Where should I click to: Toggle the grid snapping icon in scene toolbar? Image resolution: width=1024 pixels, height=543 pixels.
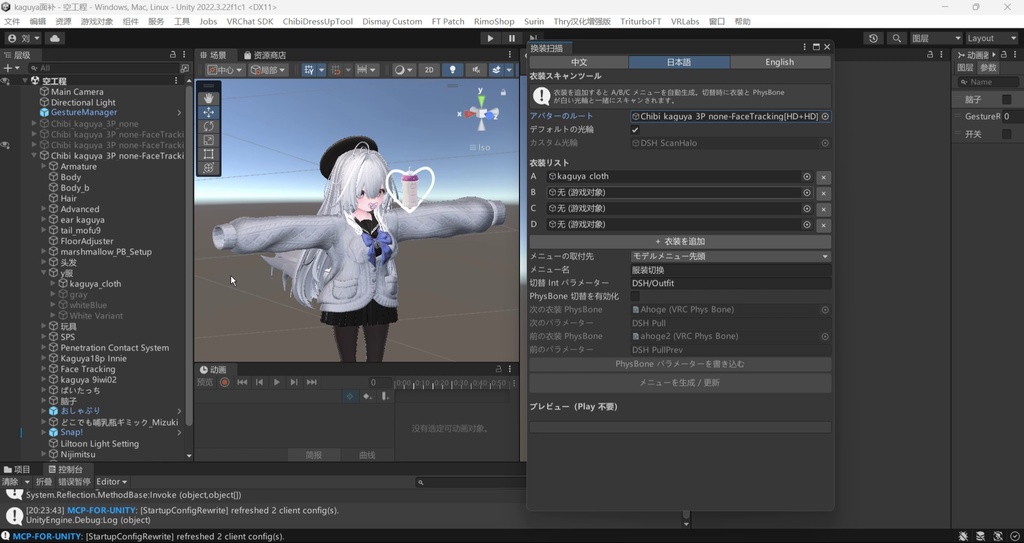(309, 70)
